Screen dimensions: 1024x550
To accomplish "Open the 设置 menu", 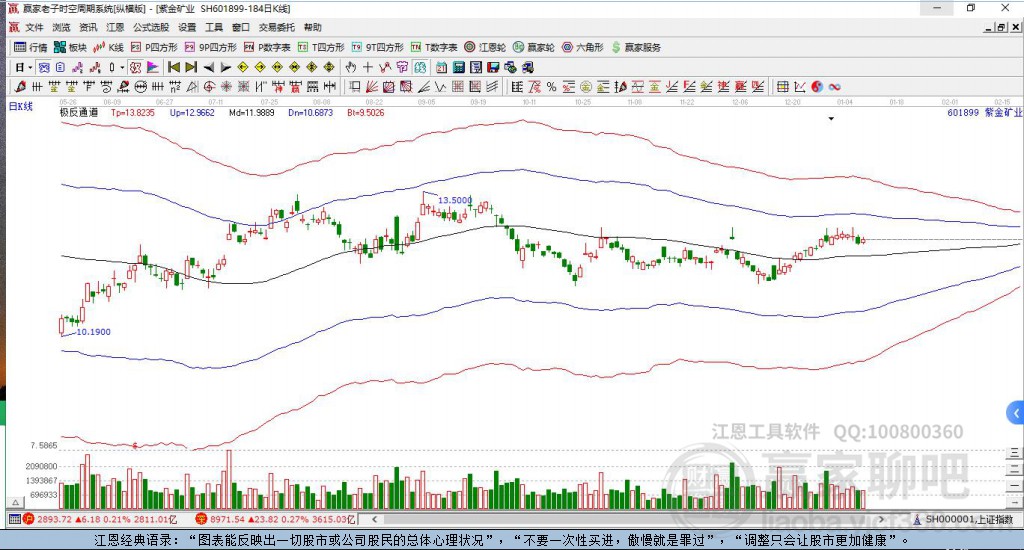I will point(187,27).
